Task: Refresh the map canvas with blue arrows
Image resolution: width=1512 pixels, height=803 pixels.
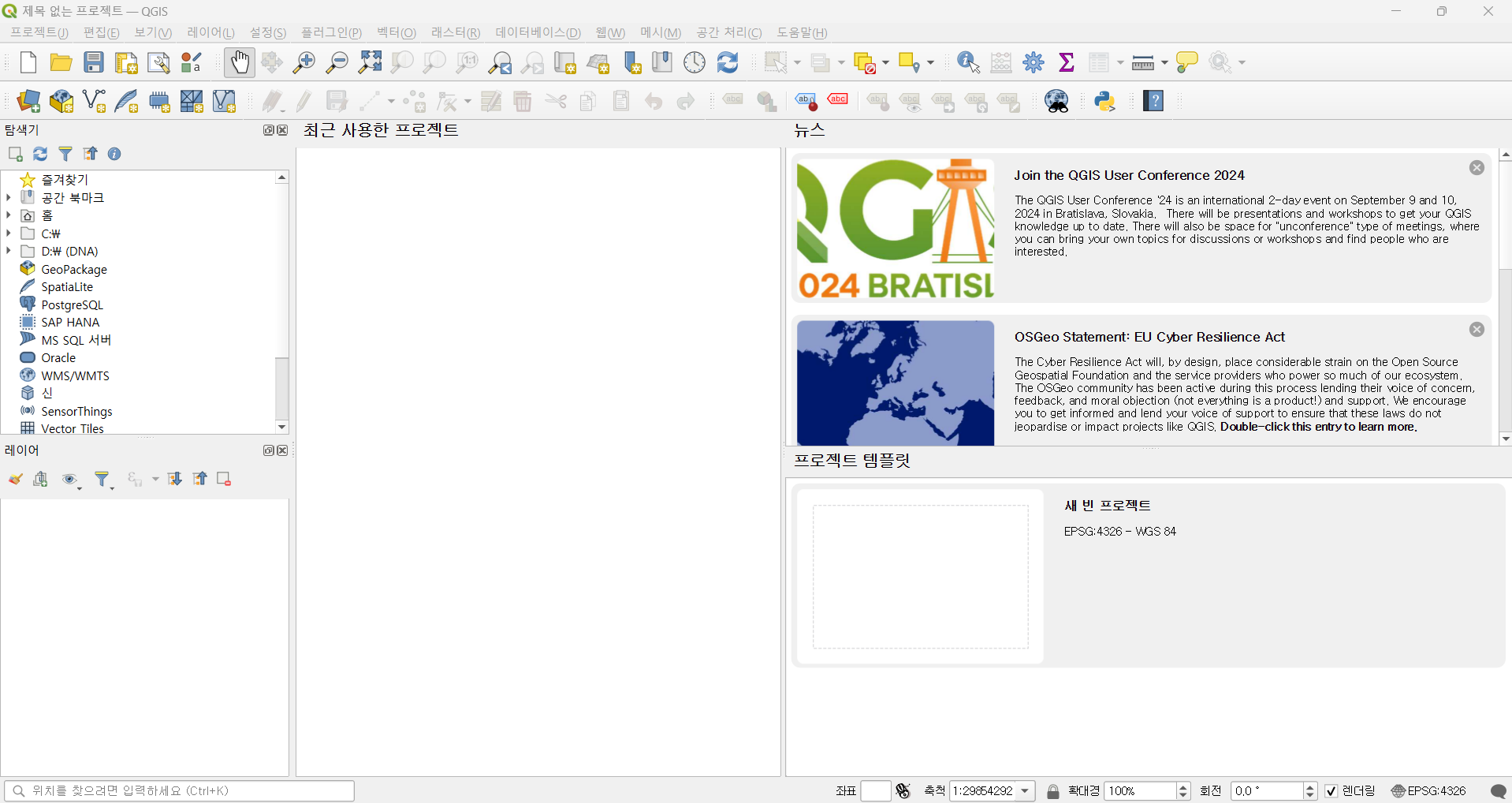Action: (x=728, y=62)
